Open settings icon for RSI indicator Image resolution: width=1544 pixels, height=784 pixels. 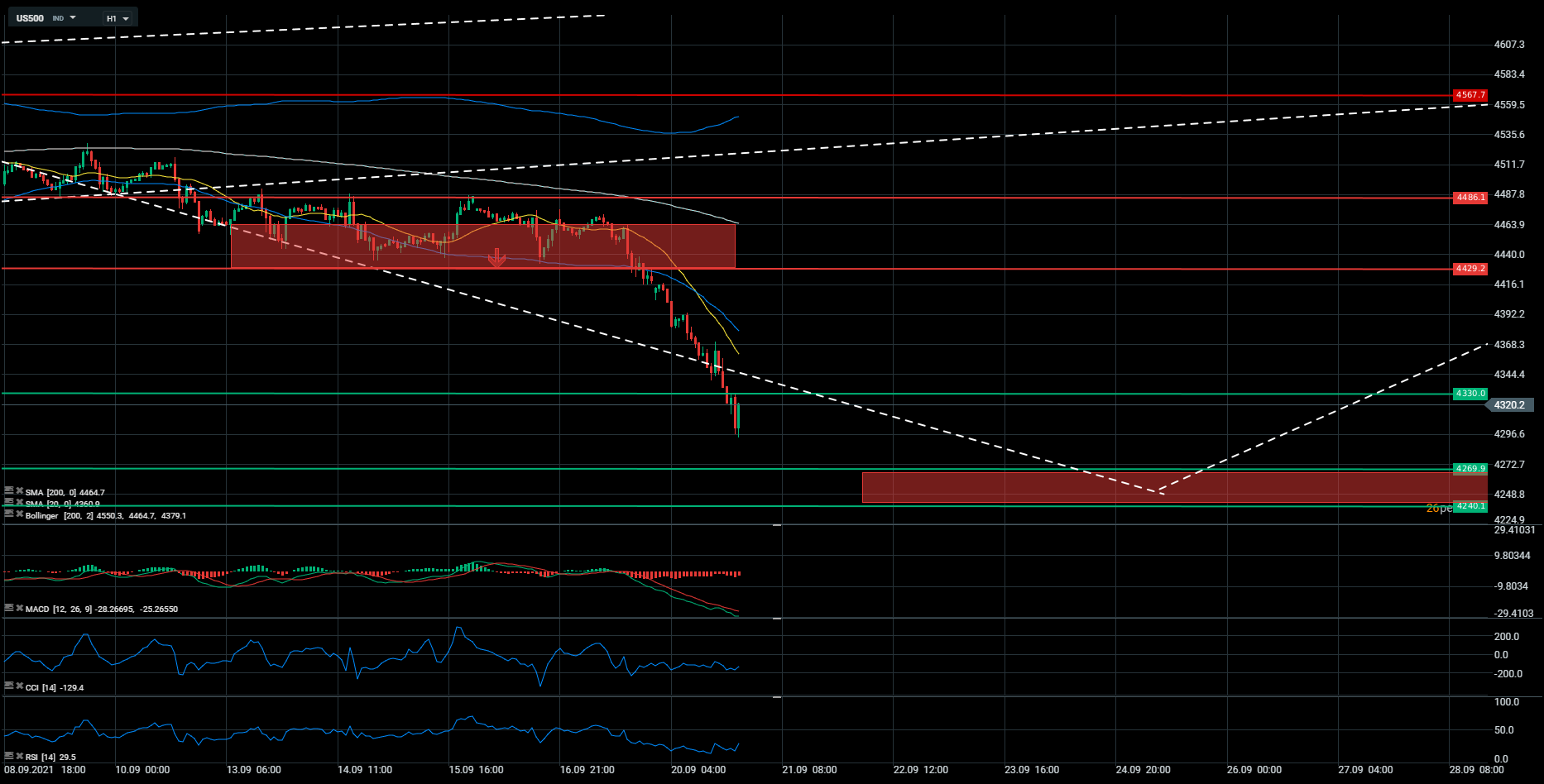tap(9, 756)
